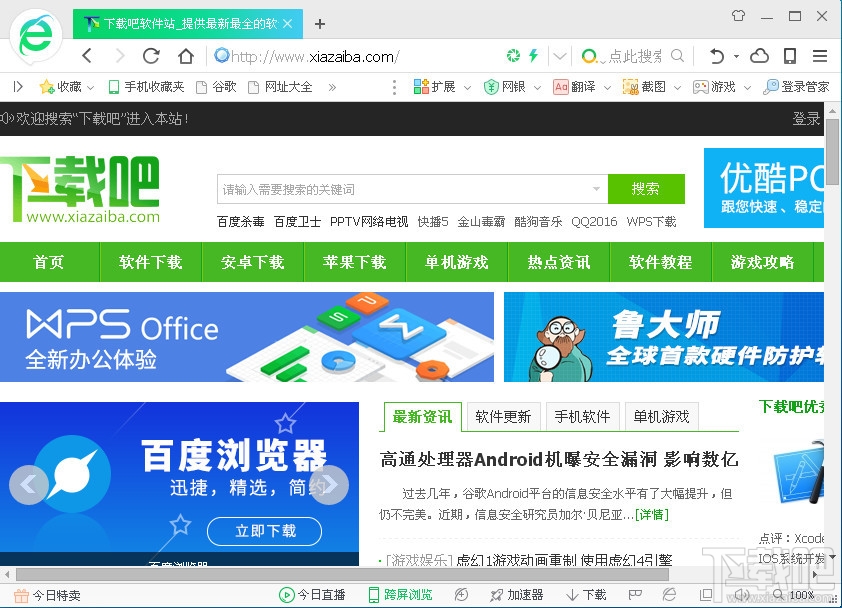This screenshot has width=842, height=608.
Task: Open 安卓下载 navigation item
Action: coord(253,262)
